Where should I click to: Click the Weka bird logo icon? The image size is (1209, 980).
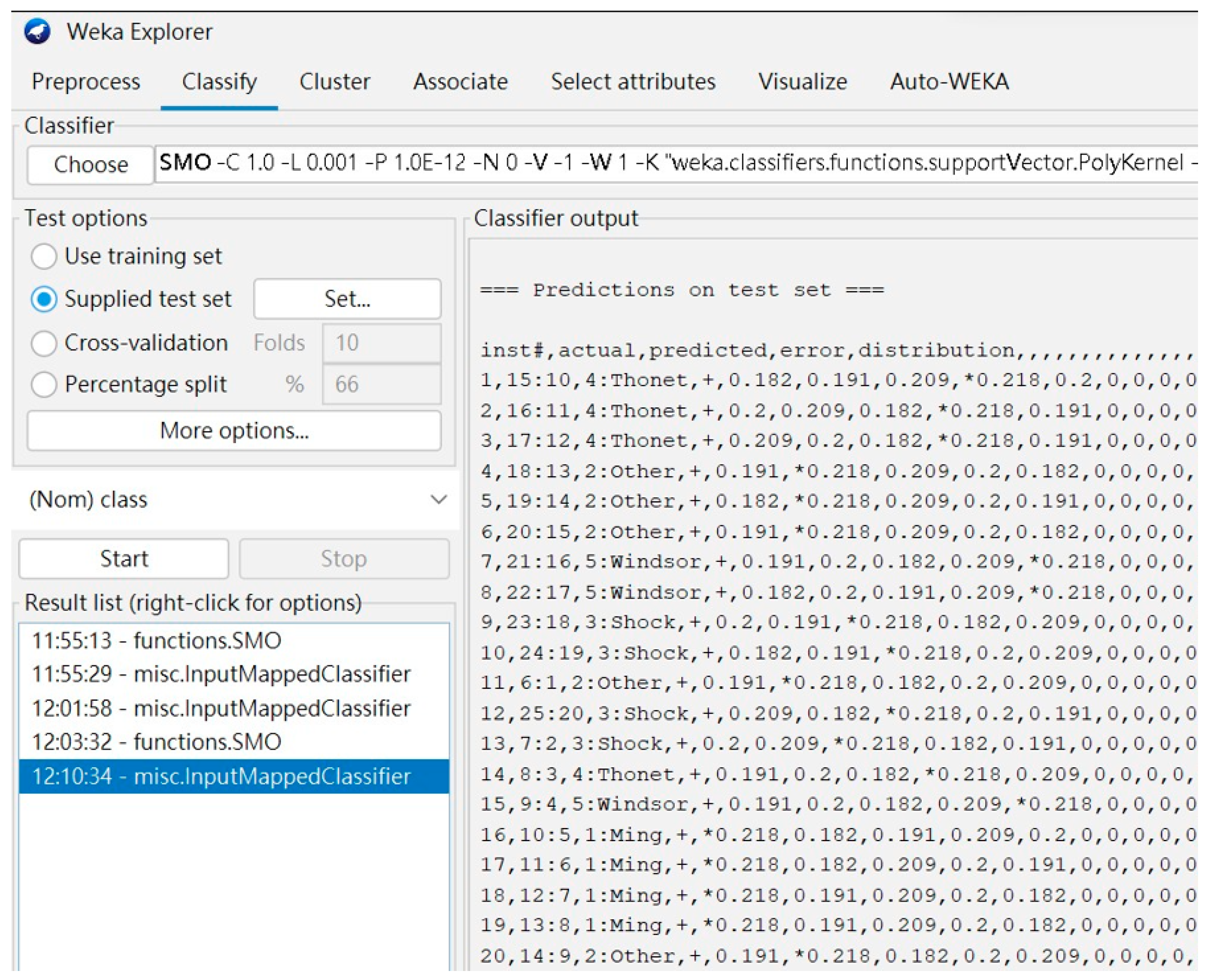pos(37,31)
